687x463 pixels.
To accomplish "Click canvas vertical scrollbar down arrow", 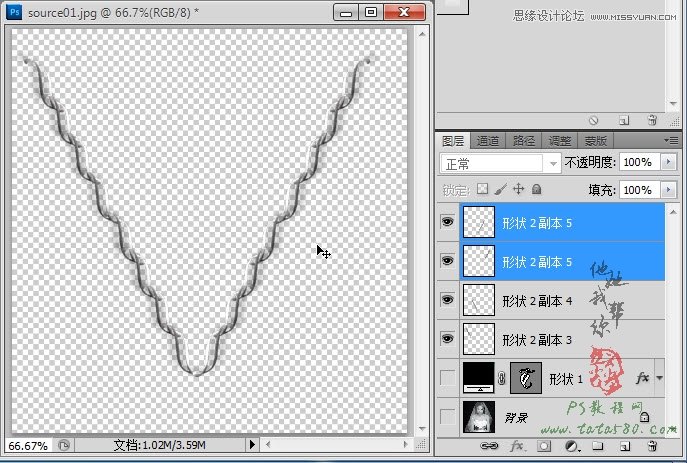I will [421, 428].
